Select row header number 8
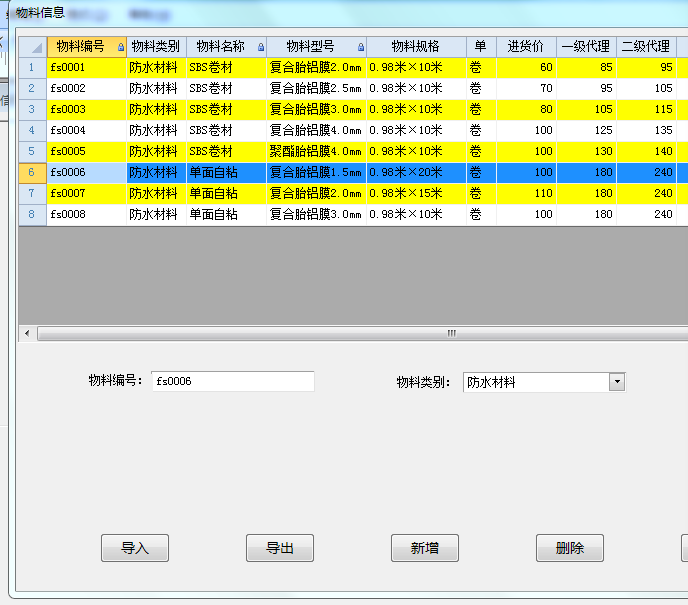The width and height of the screenshot is (688, 605). 32,214
